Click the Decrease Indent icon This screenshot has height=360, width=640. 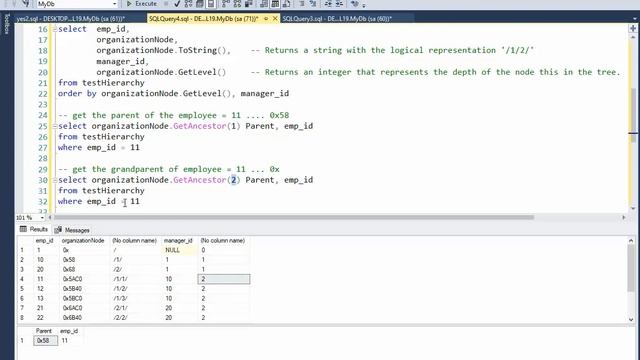[328, 4]
